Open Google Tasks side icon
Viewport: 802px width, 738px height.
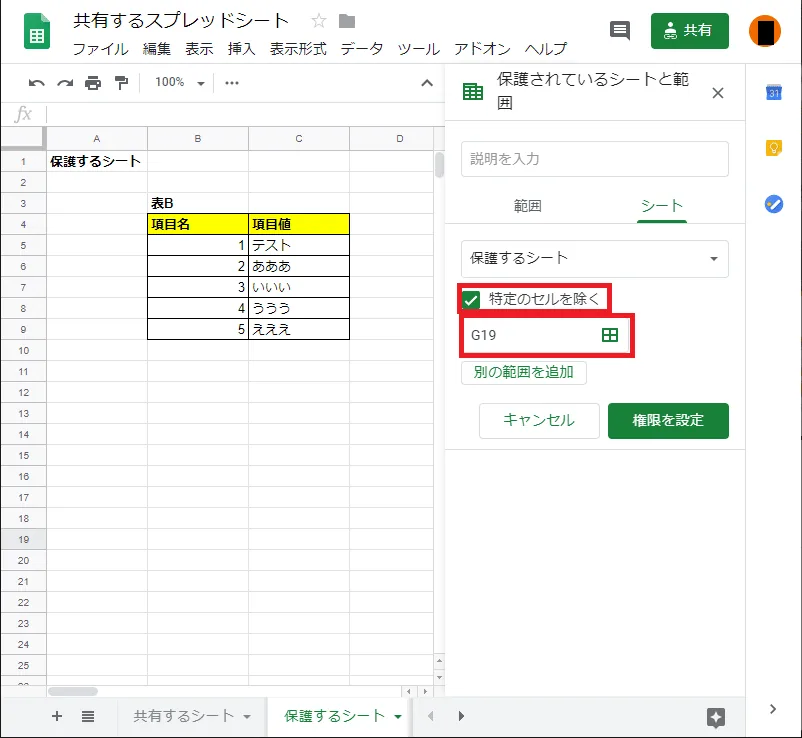coord(773,204)
